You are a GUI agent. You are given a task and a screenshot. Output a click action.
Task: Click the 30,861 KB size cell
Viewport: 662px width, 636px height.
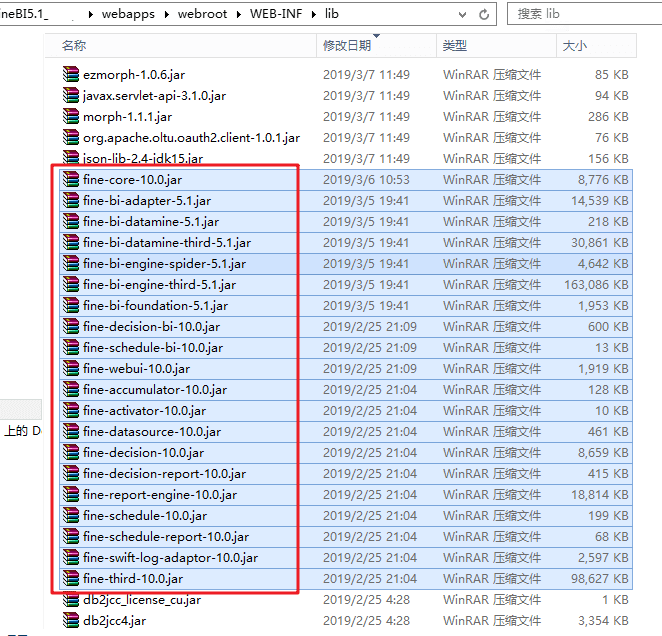coord(600,242)
